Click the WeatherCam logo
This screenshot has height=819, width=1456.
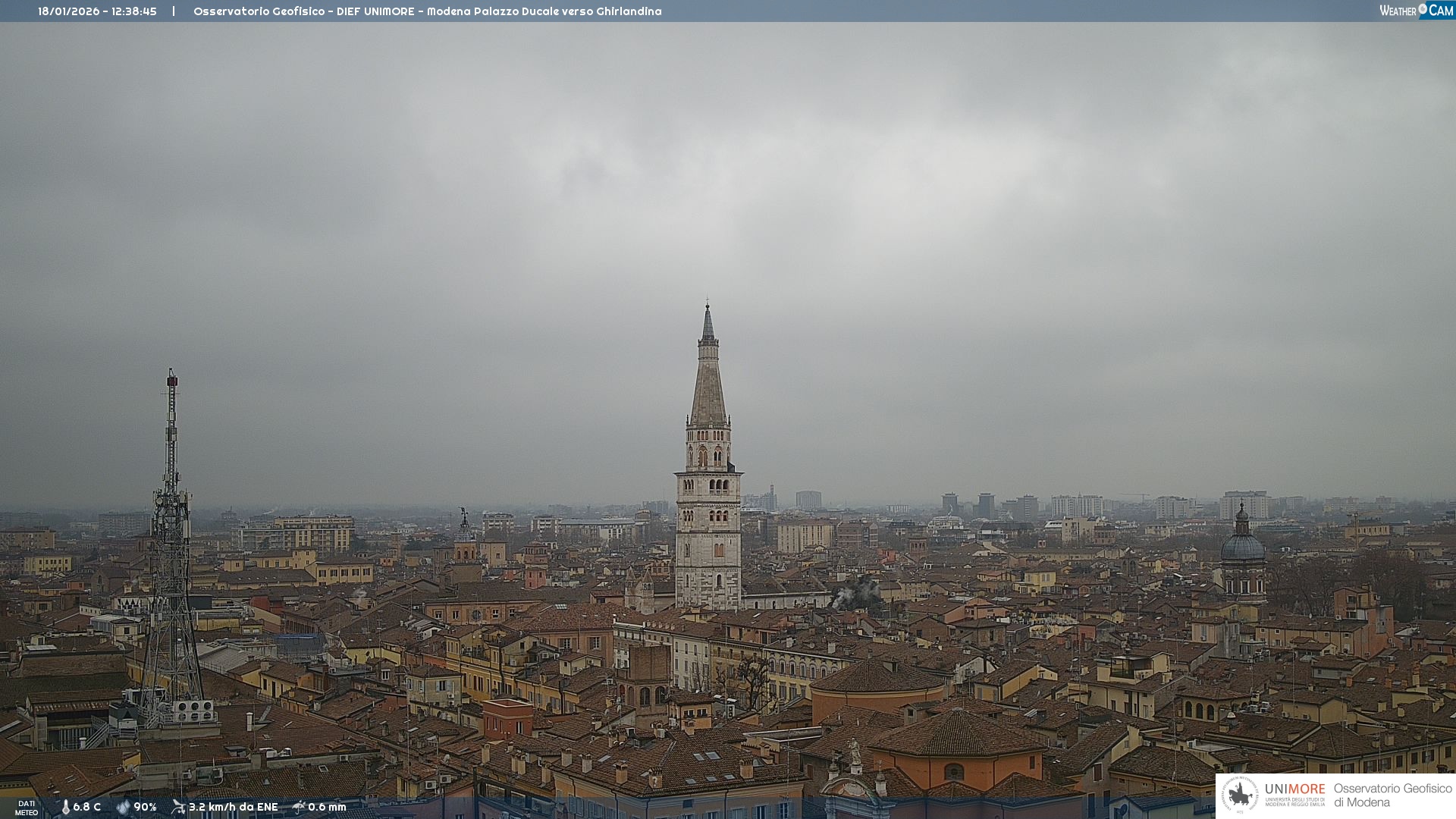pos(1415,11)
